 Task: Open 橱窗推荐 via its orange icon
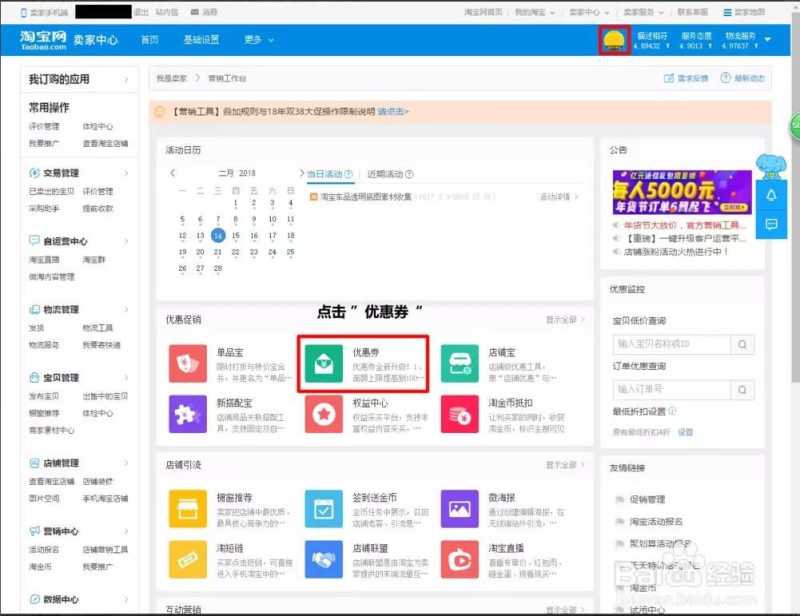pos(188,508)
